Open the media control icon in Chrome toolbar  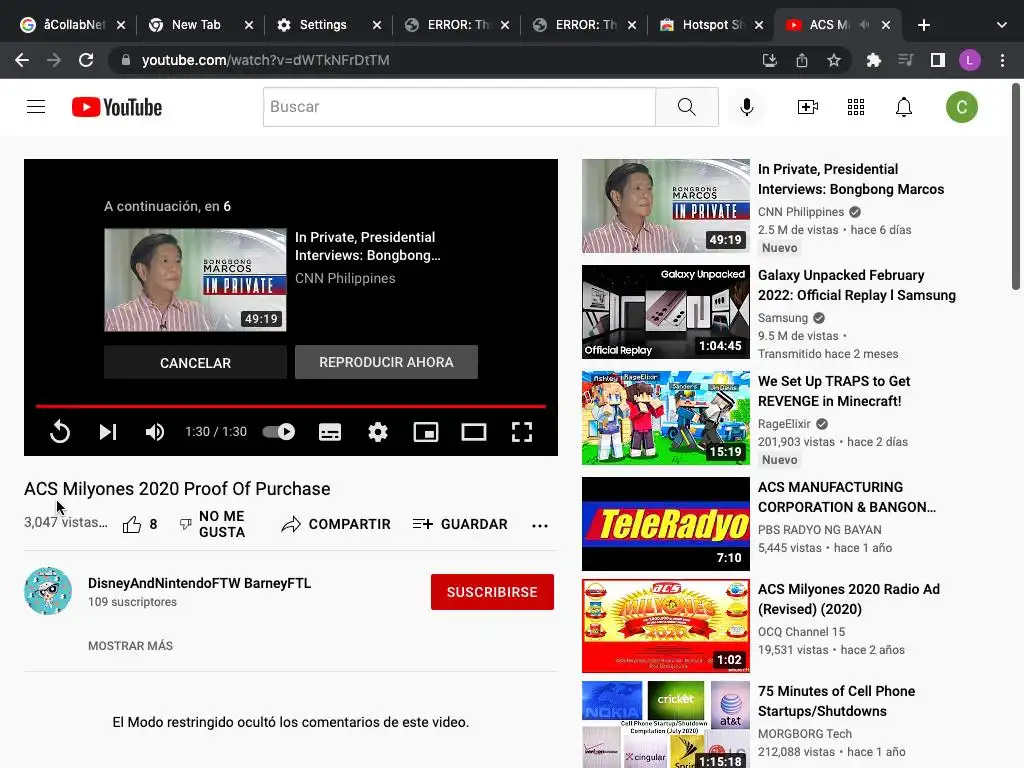pos(905,60)
